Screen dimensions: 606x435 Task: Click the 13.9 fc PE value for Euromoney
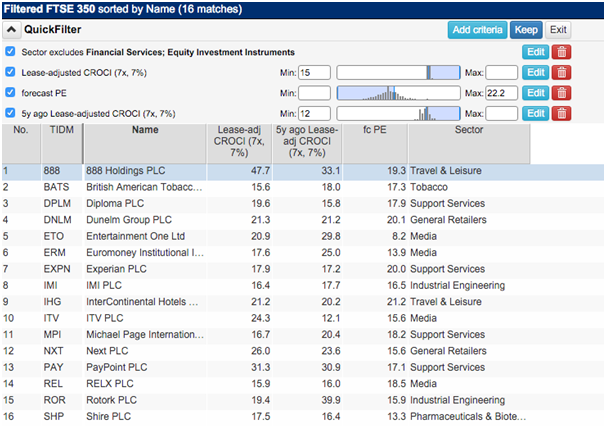397,253
